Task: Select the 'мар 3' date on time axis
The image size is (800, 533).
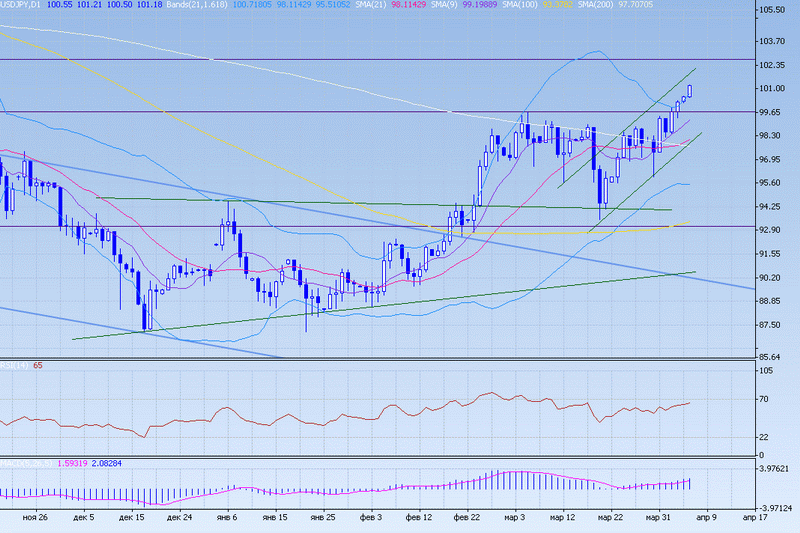Action: [516, 518]
